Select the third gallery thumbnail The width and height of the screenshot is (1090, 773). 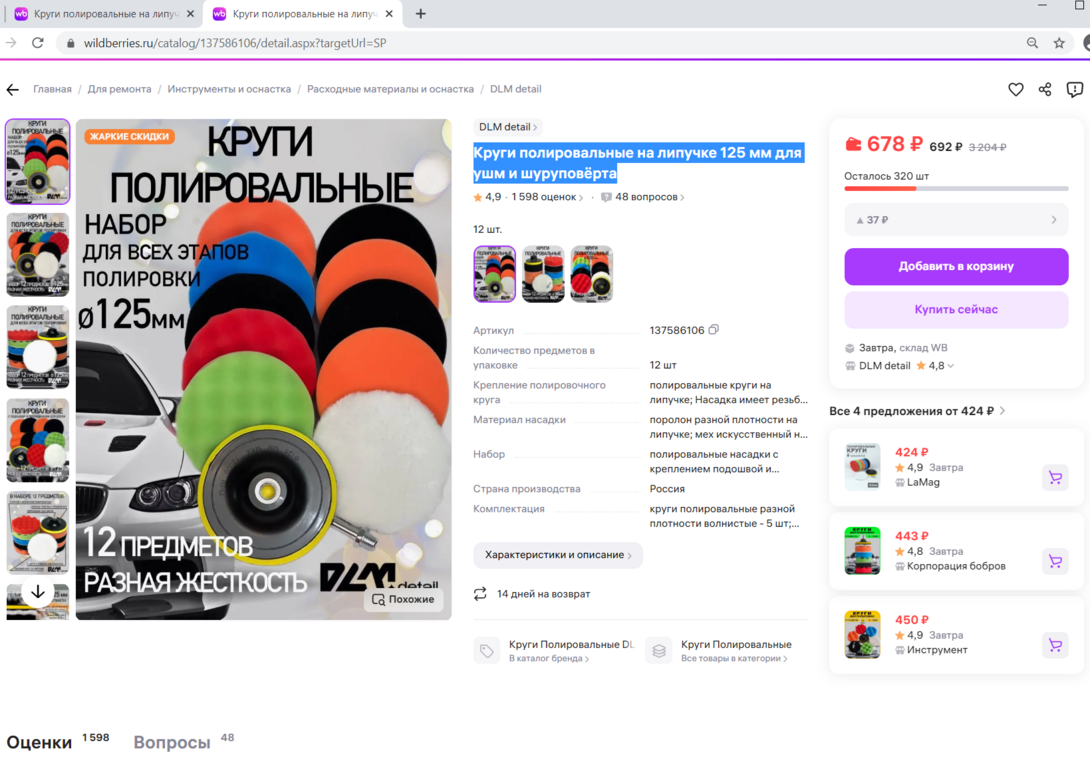pyautogui.click(x=38, y=347)
